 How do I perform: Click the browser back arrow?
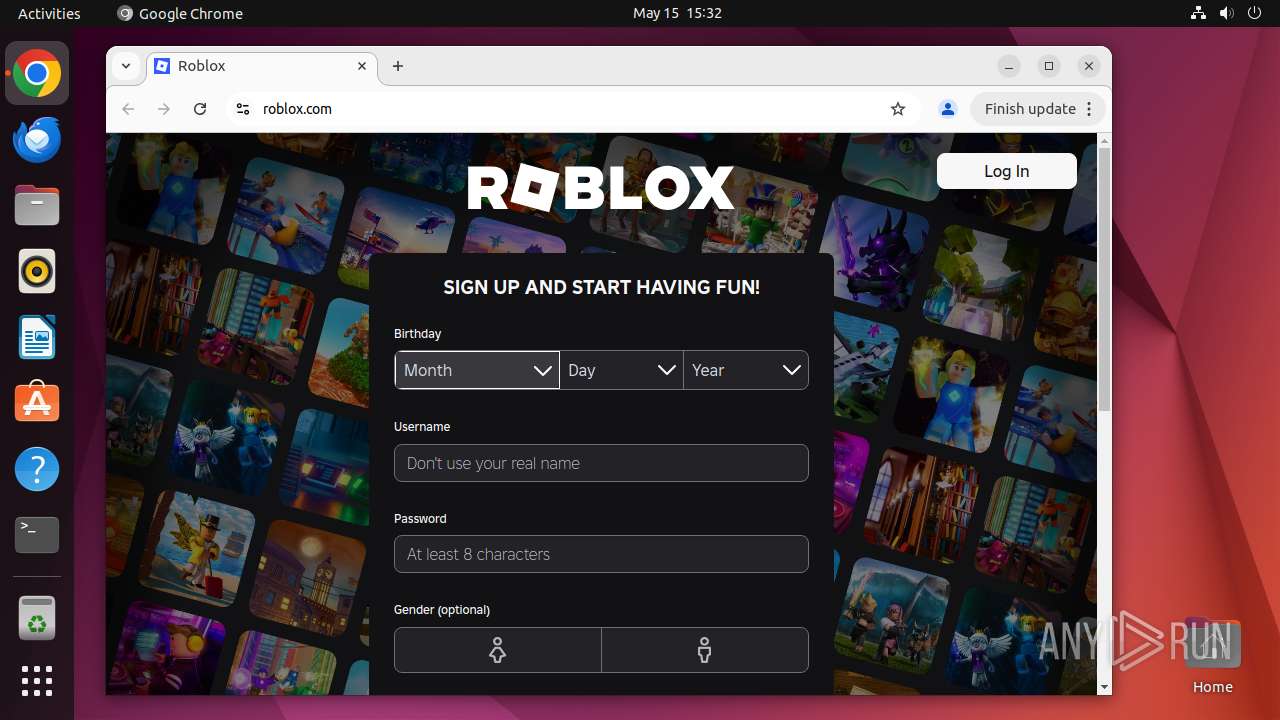click(x=128, y=109)
